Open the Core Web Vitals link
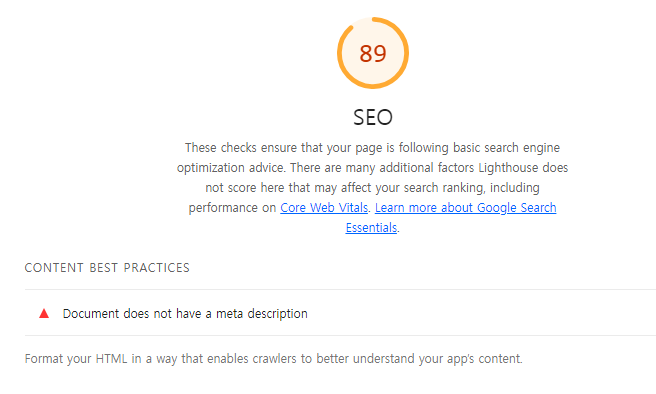The image size is (656, 394). 324,208
